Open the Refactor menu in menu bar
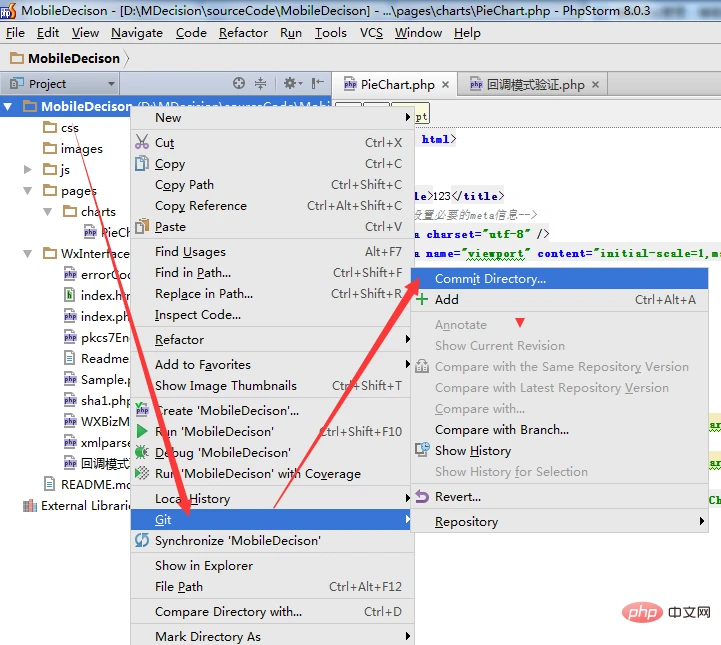 243,33
